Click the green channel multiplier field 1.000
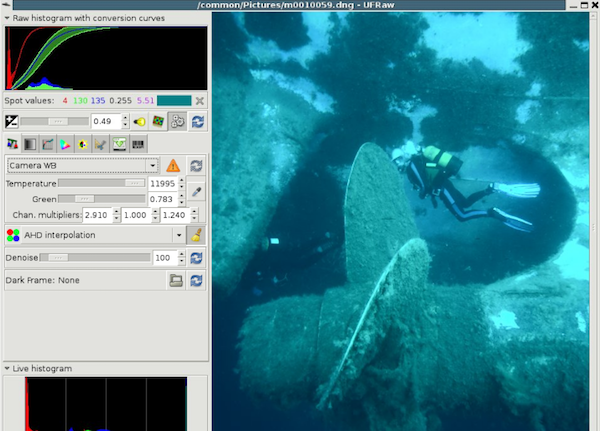The height and width of the screenshot is (431, 600). (x=136, y=215)
